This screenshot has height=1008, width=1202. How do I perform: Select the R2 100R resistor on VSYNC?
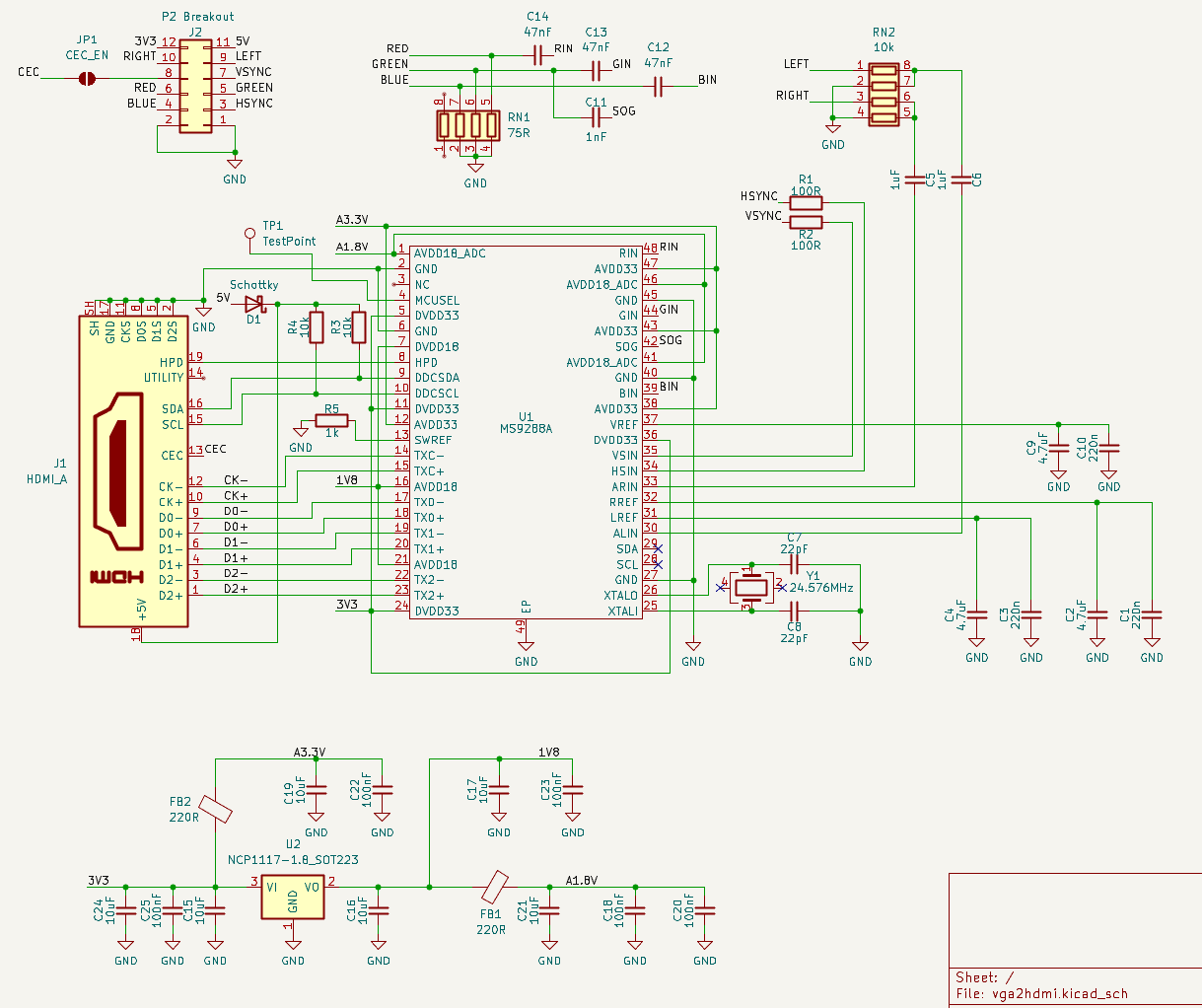[x=806, y=224]
